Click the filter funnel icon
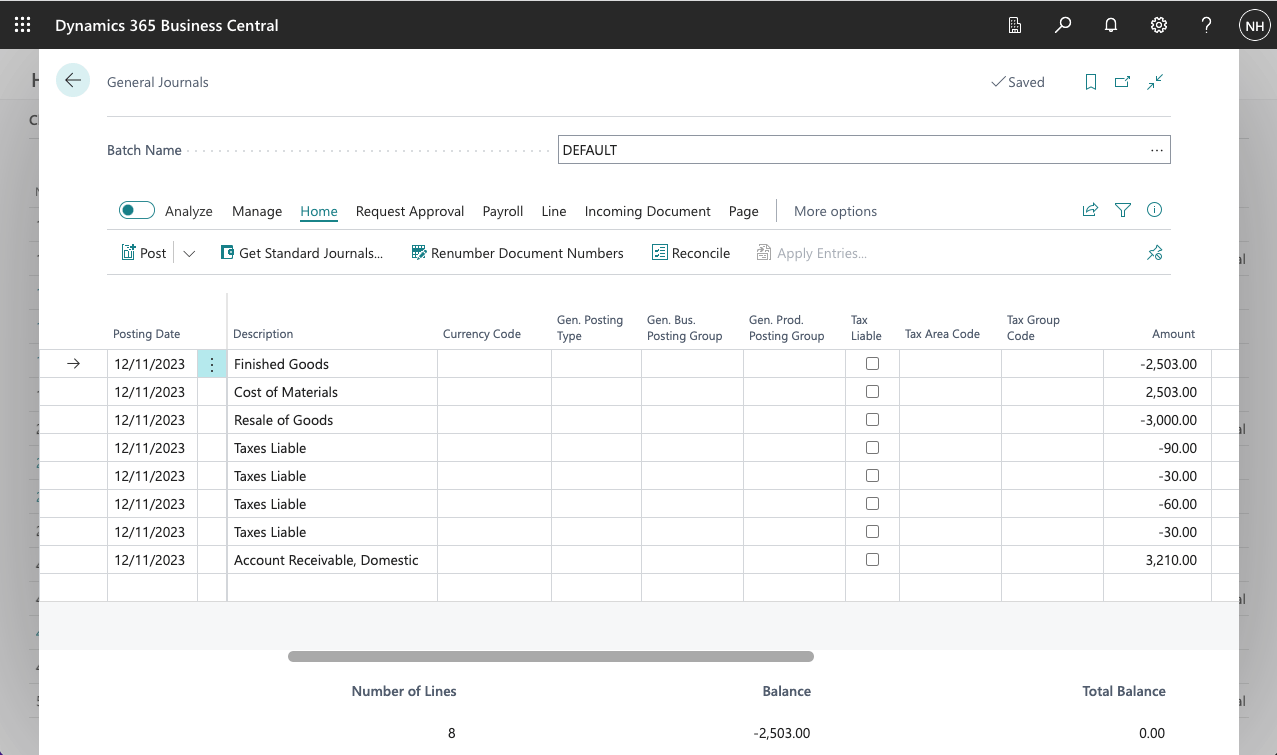 click(x=1123, y=210)
